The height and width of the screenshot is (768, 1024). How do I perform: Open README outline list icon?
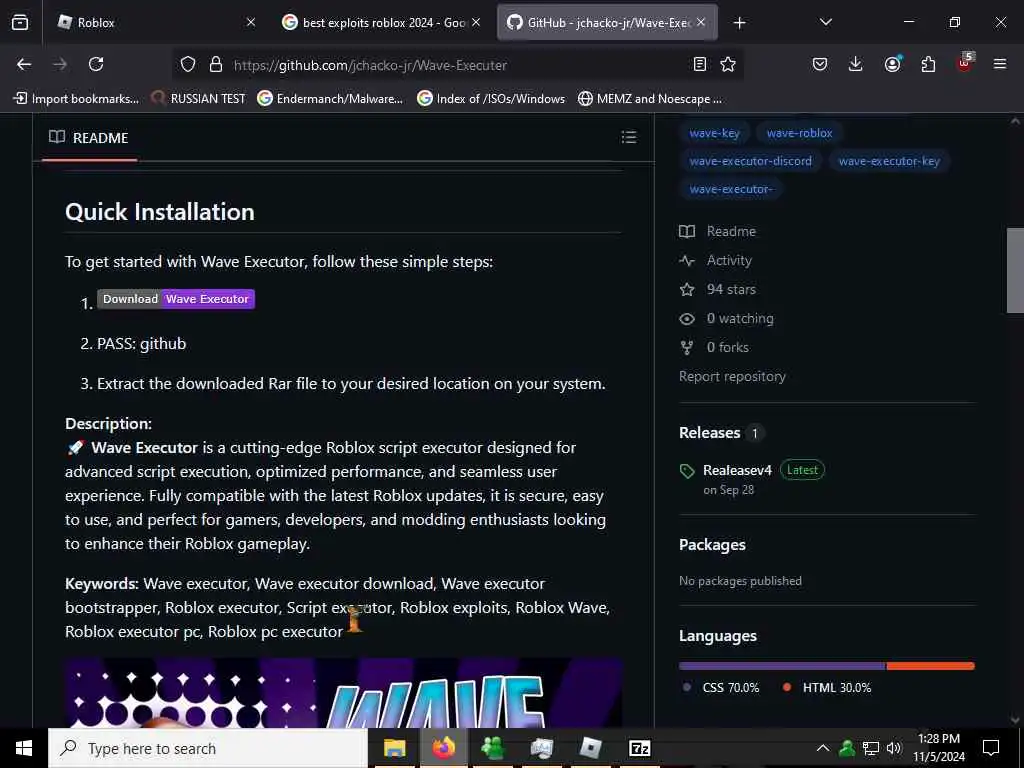click(628, 137)
